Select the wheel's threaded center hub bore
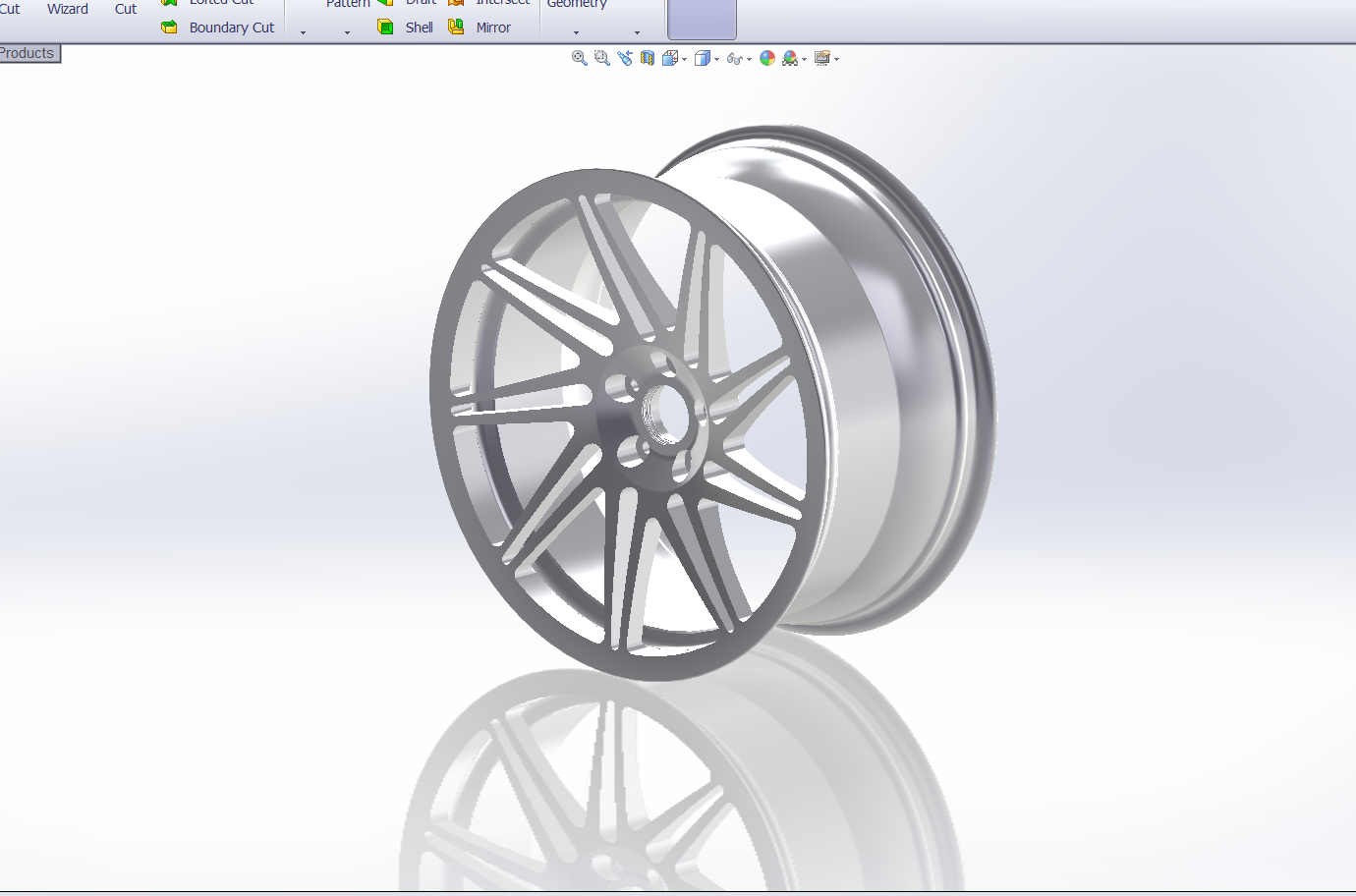The height and width of the screenshot is (896, 1356). click(665, 413)
